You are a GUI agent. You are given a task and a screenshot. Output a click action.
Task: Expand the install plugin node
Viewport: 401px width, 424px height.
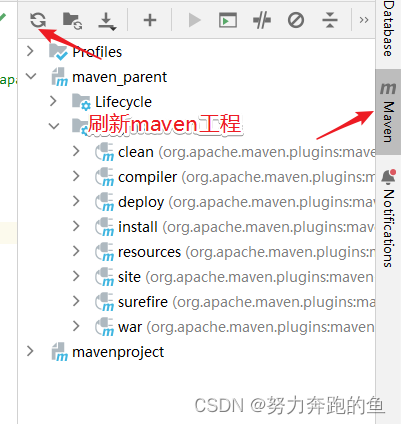tap(76, 226)
